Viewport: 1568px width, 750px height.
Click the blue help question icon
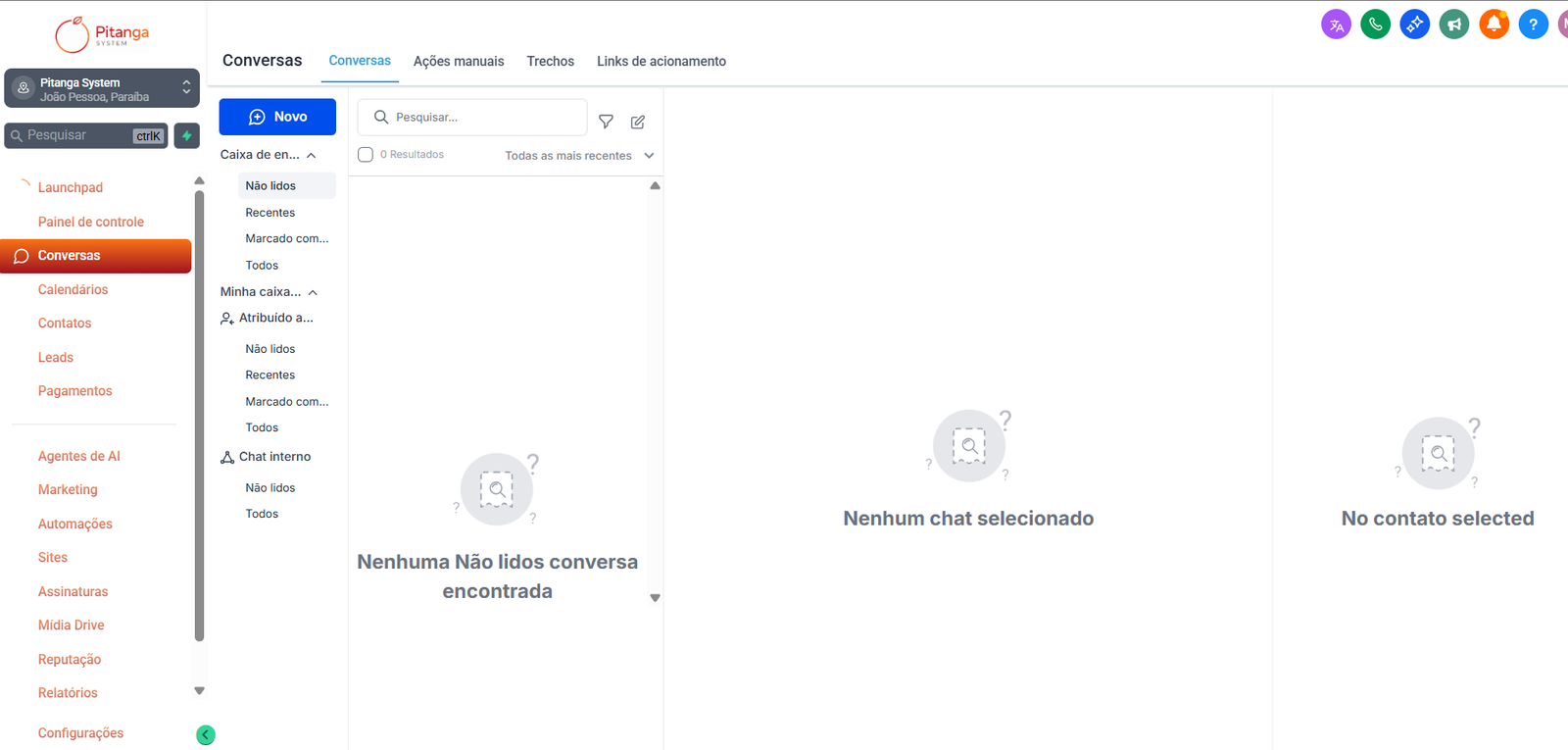tap(1533, 25)
